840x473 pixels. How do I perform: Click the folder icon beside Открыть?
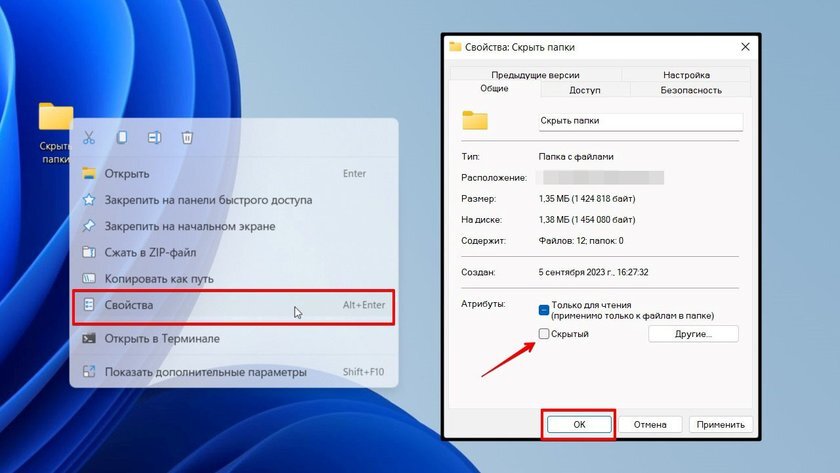(89, 174)
